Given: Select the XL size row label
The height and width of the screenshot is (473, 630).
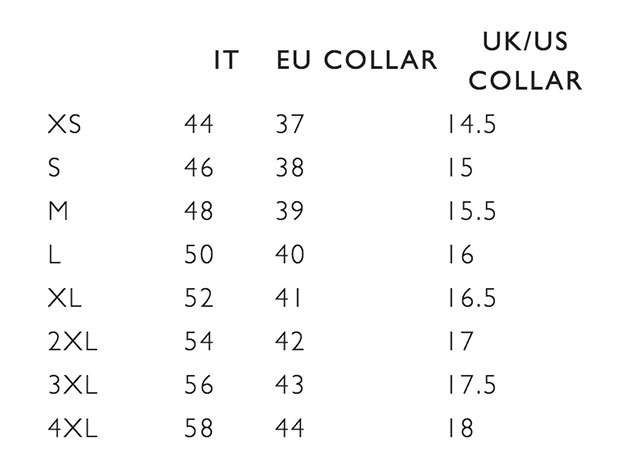Looking at the screenshot, I should click(x=65, y=298).
